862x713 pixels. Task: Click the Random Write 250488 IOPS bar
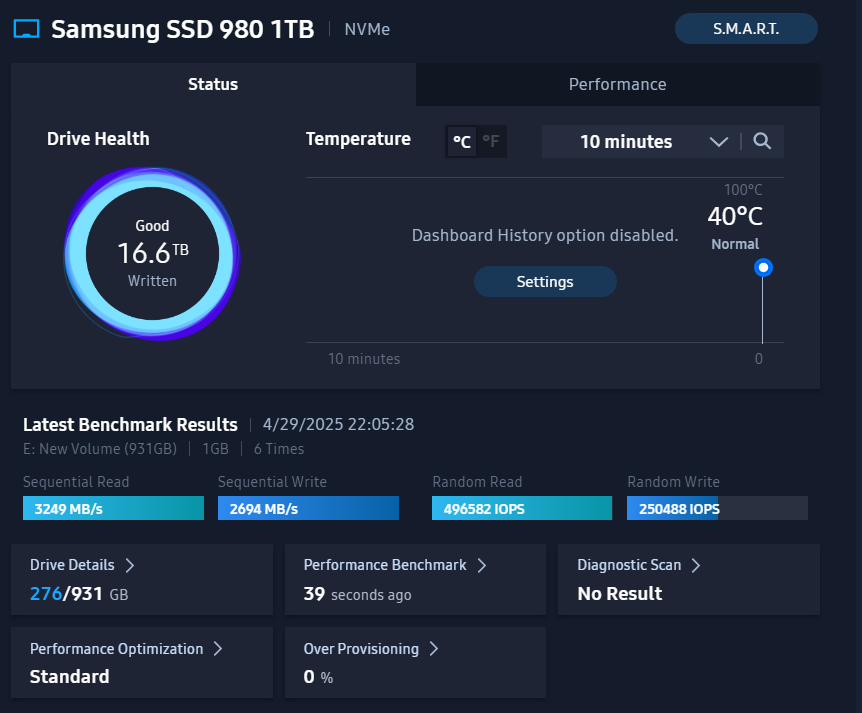[717, 509]
